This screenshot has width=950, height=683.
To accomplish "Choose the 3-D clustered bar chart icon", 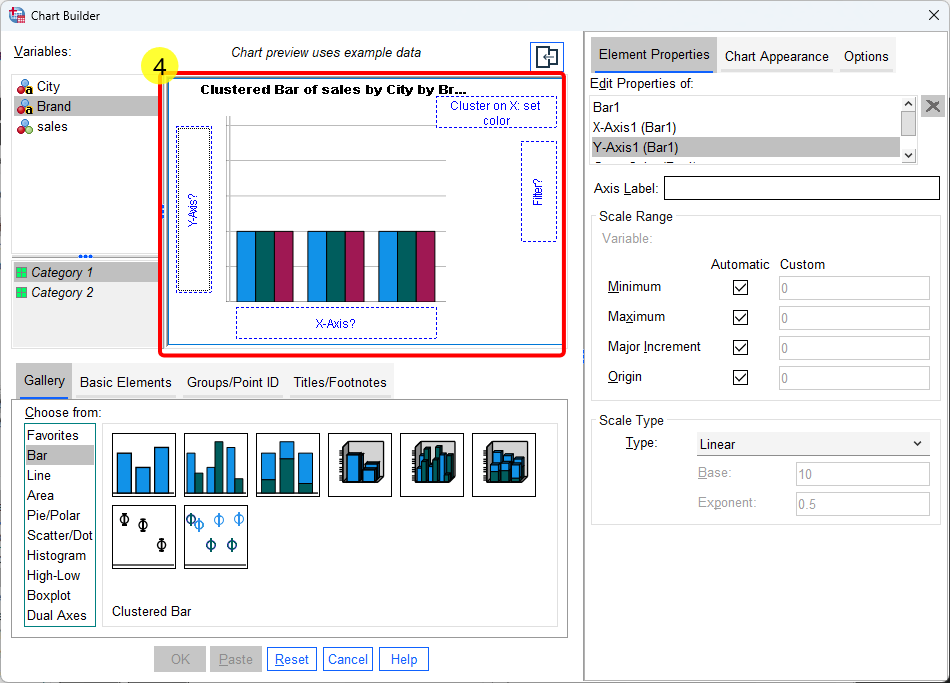I will 431,464.
